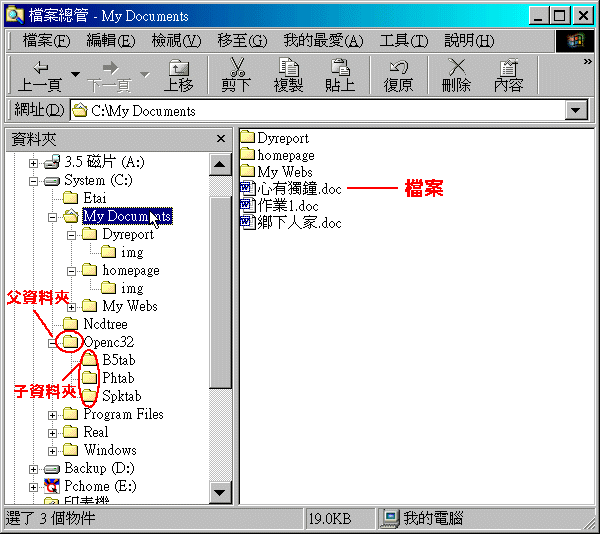
Task: Select the Pchome (E:) drive icon
Action: tap(52, 486)
